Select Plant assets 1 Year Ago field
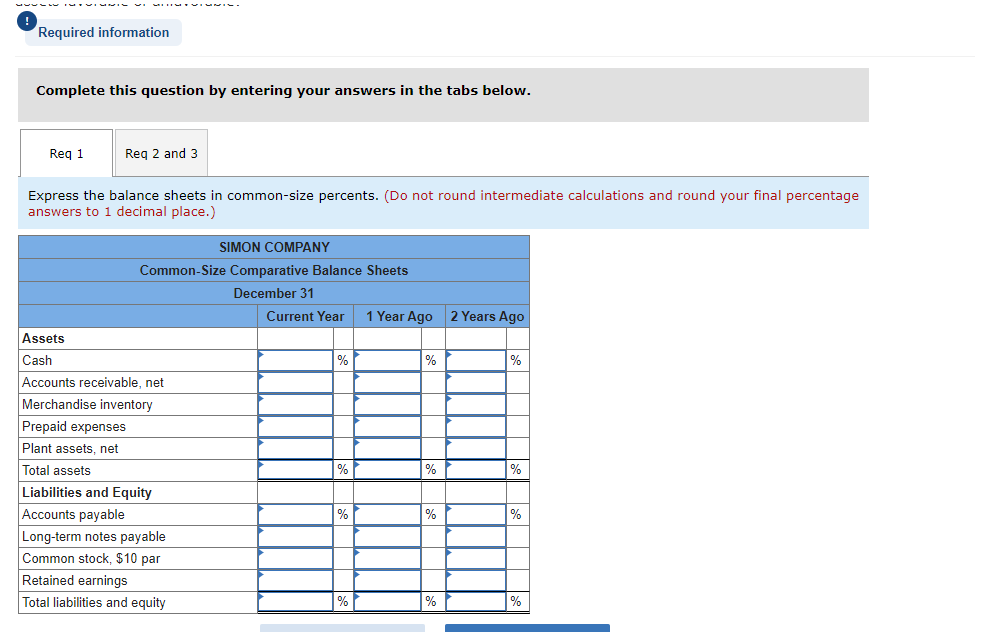Viewport: 982px width, 635px height. tap(388, 448)
